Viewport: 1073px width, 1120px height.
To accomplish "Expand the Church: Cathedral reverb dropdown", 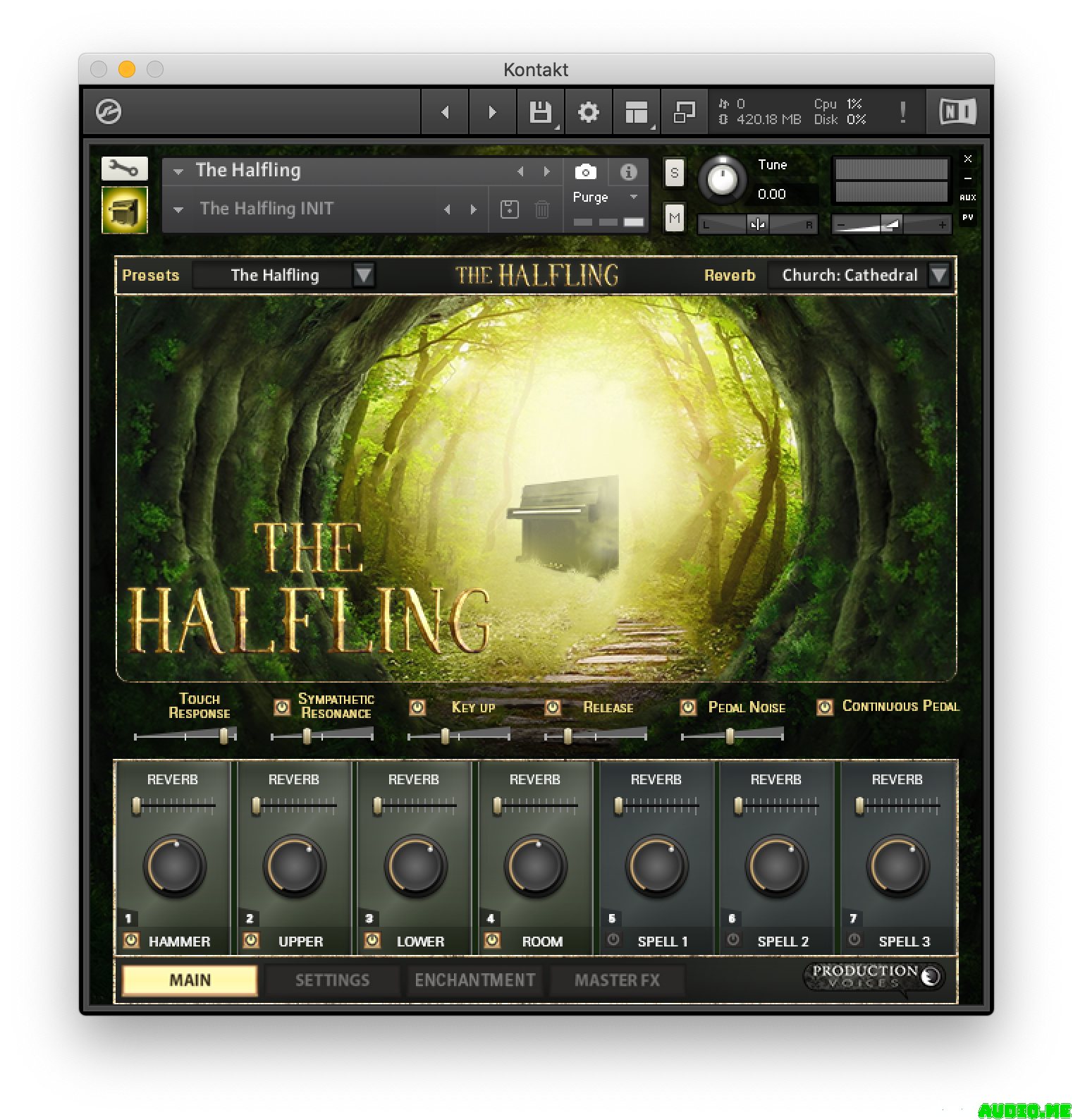I will tap(938, 274).
